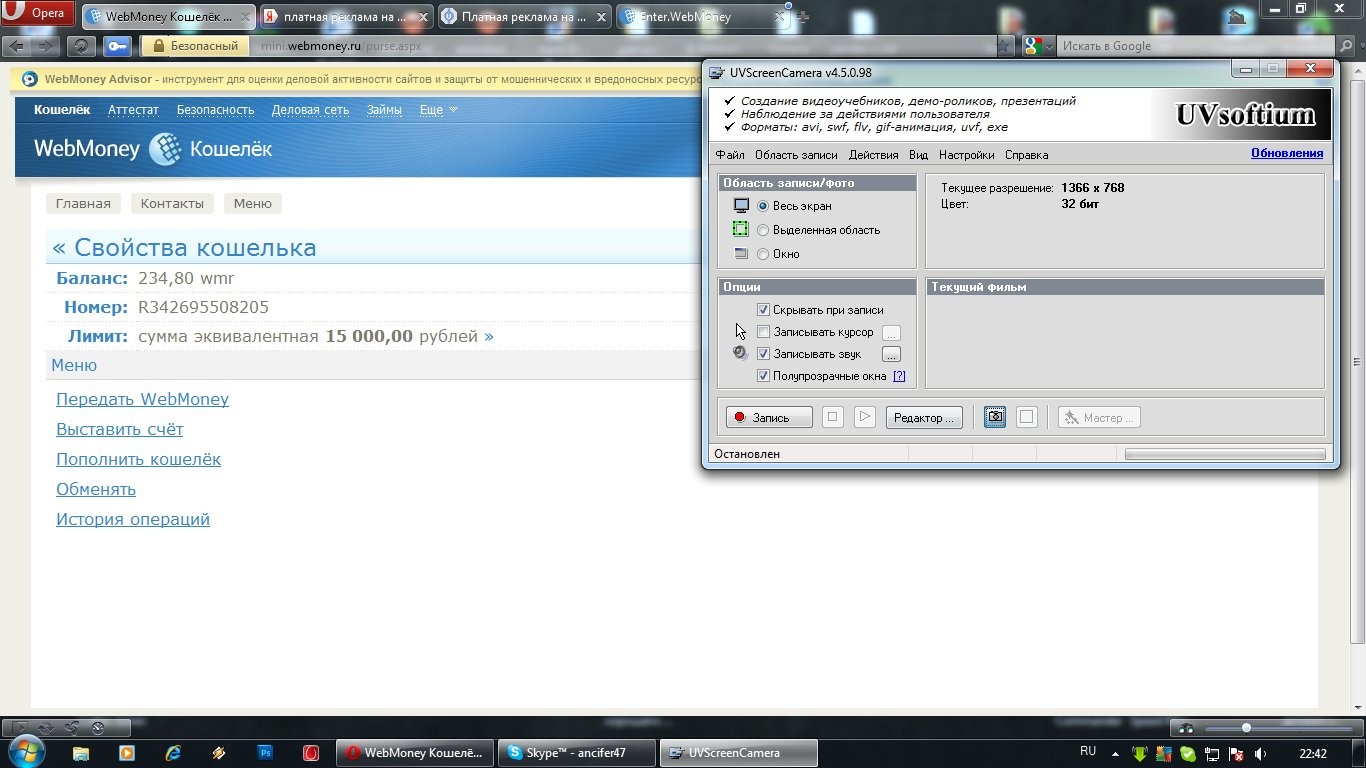The height and width of the screenshot is (768, 1366).
Task: Open the Вид menu
Action: [x=919, y=155]
